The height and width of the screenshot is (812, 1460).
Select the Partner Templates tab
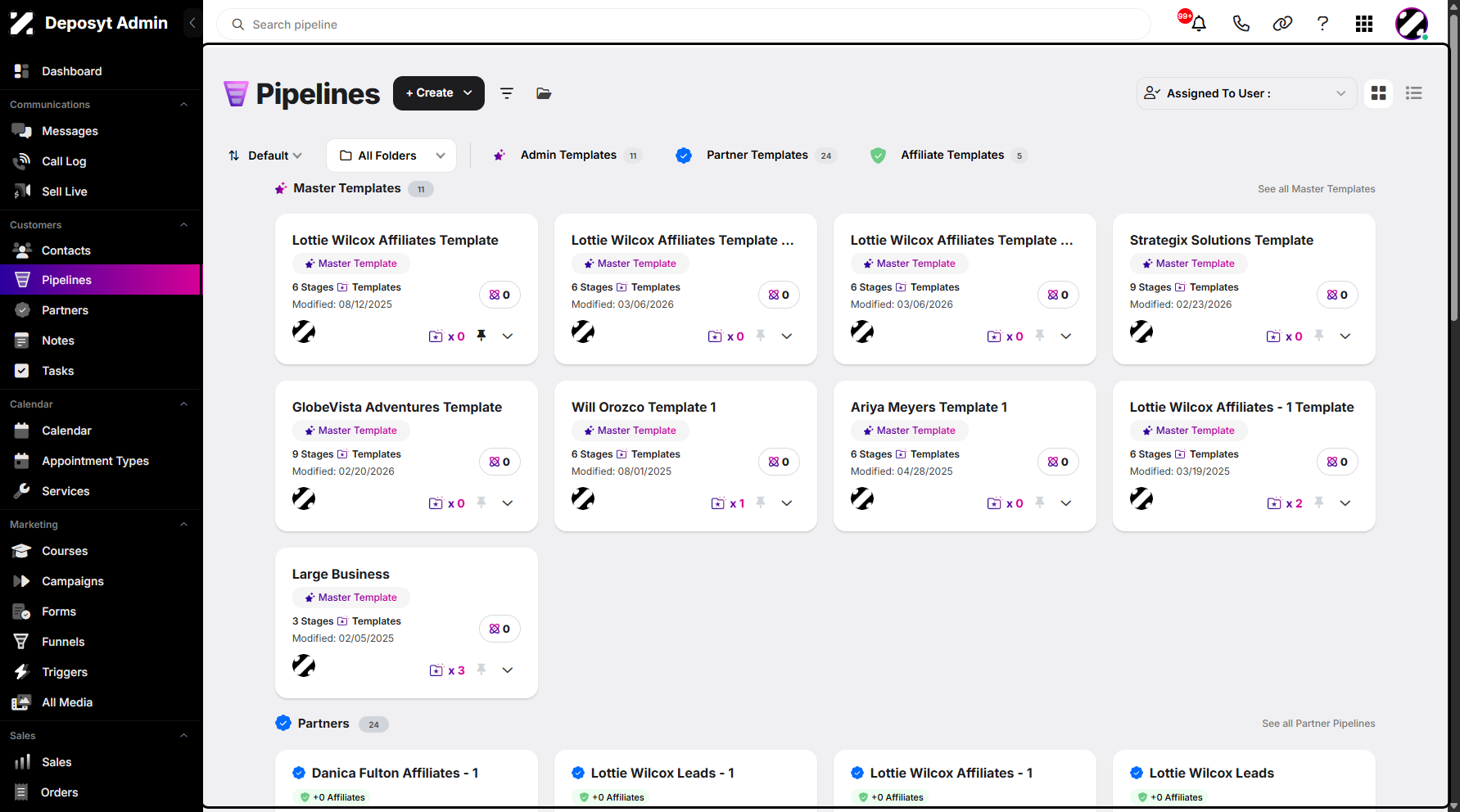click(756, 156)
